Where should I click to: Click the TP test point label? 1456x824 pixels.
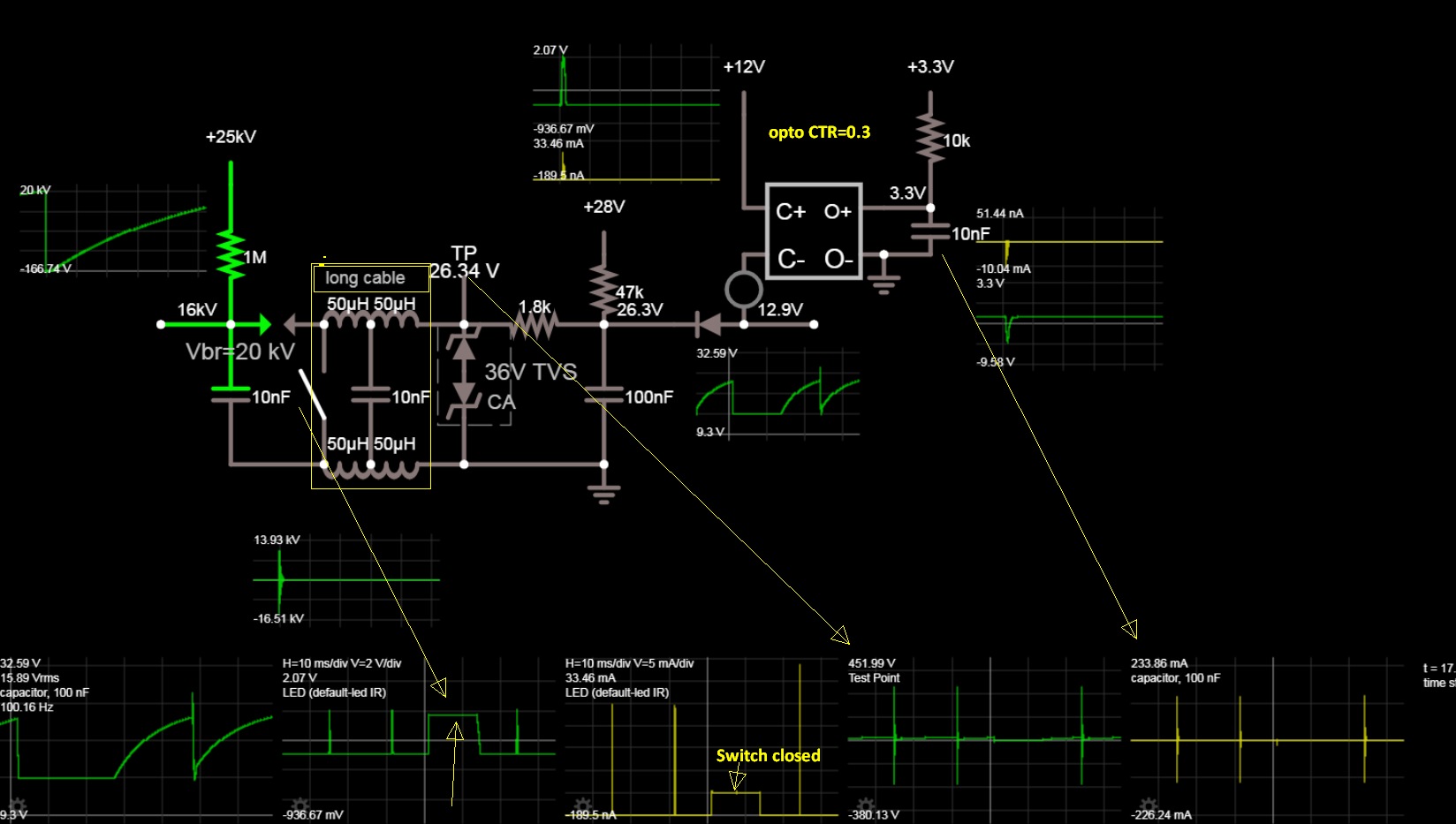click(464, 253)
